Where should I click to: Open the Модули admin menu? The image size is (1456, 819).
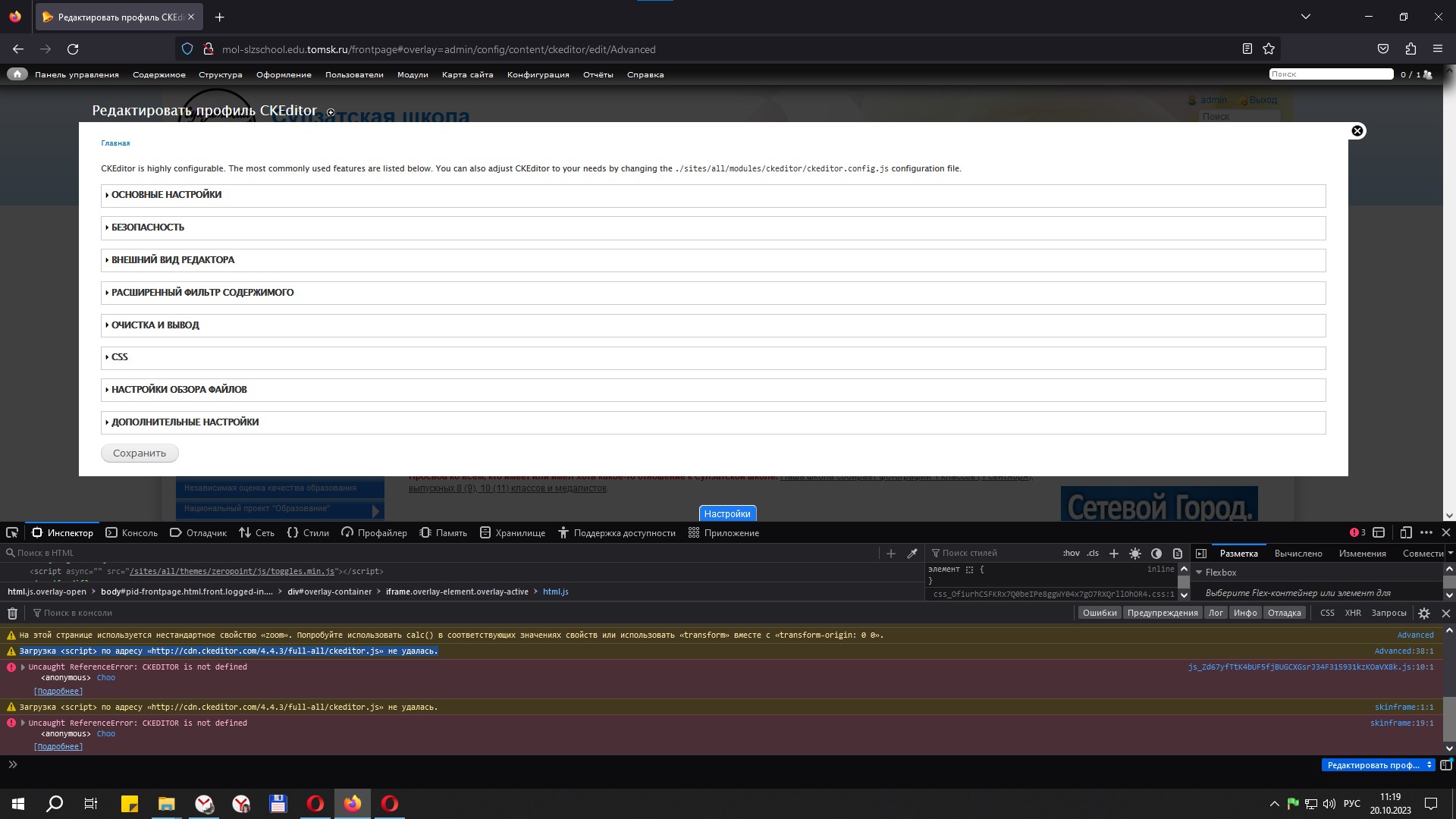413,75
